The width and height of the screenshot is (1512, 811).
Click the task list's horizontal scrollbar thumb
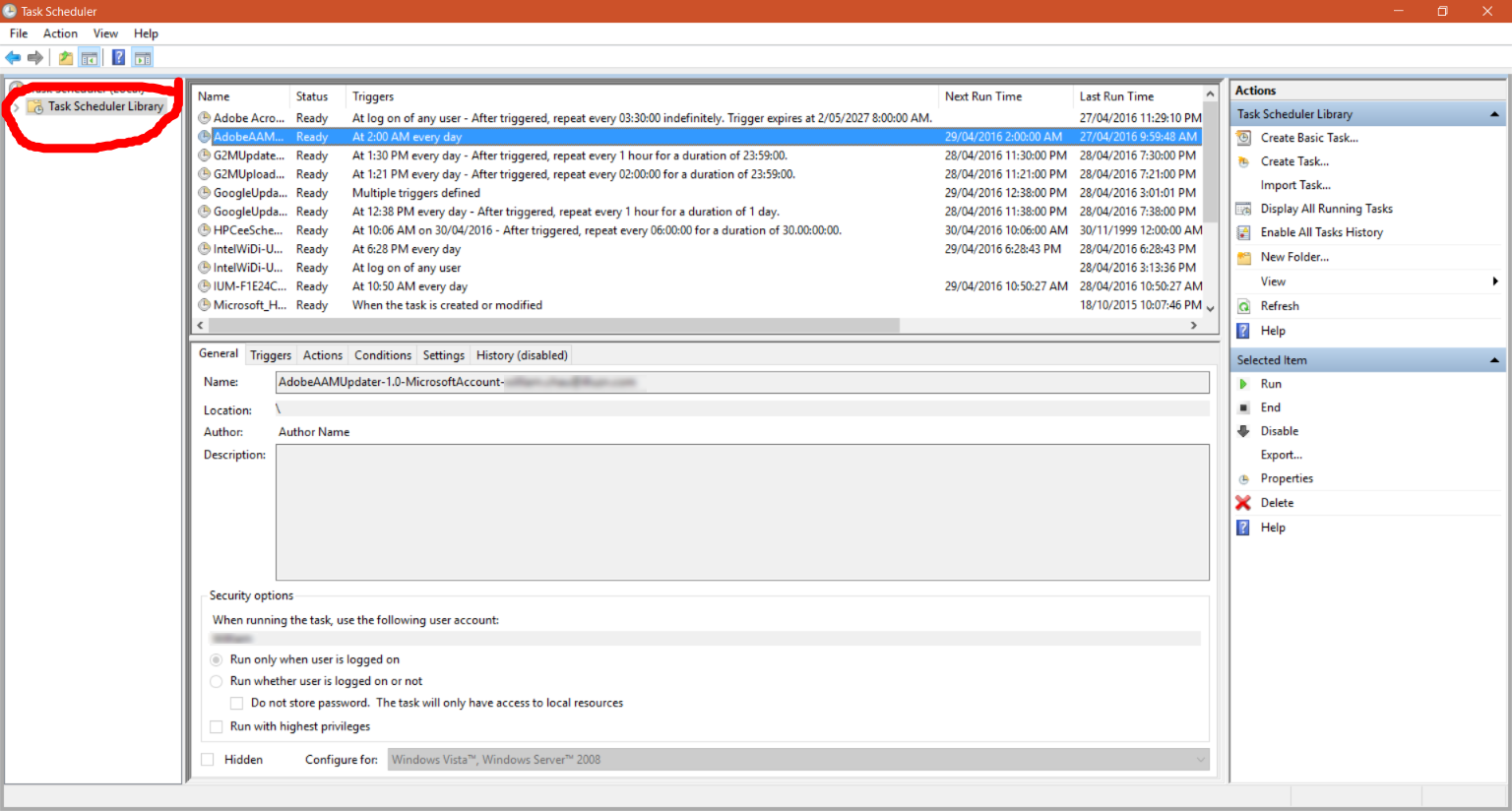pos(553,325)
